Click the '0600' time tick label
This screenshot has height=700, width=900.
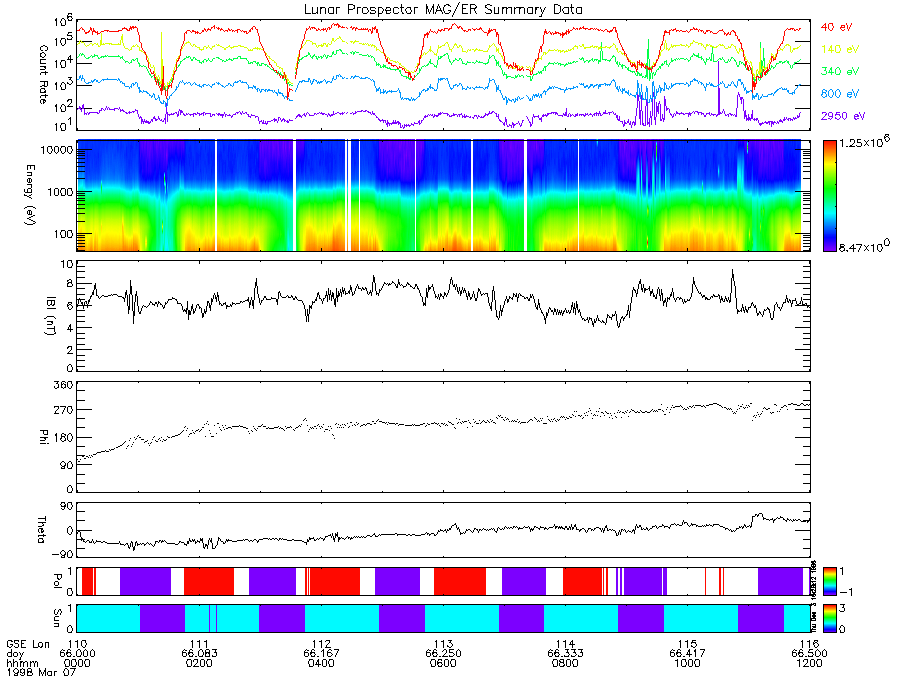443,663
